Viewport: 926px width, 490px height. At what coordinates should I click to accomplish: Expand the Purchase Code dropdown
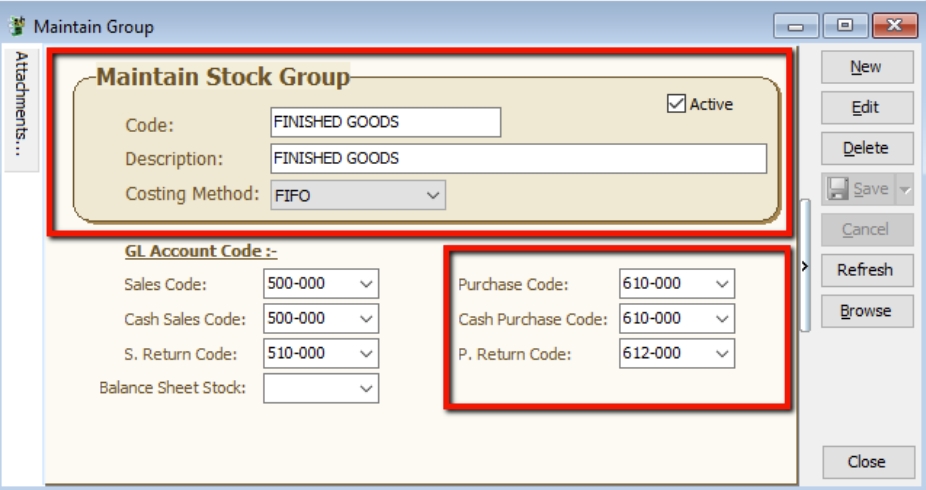pos(723,284)
